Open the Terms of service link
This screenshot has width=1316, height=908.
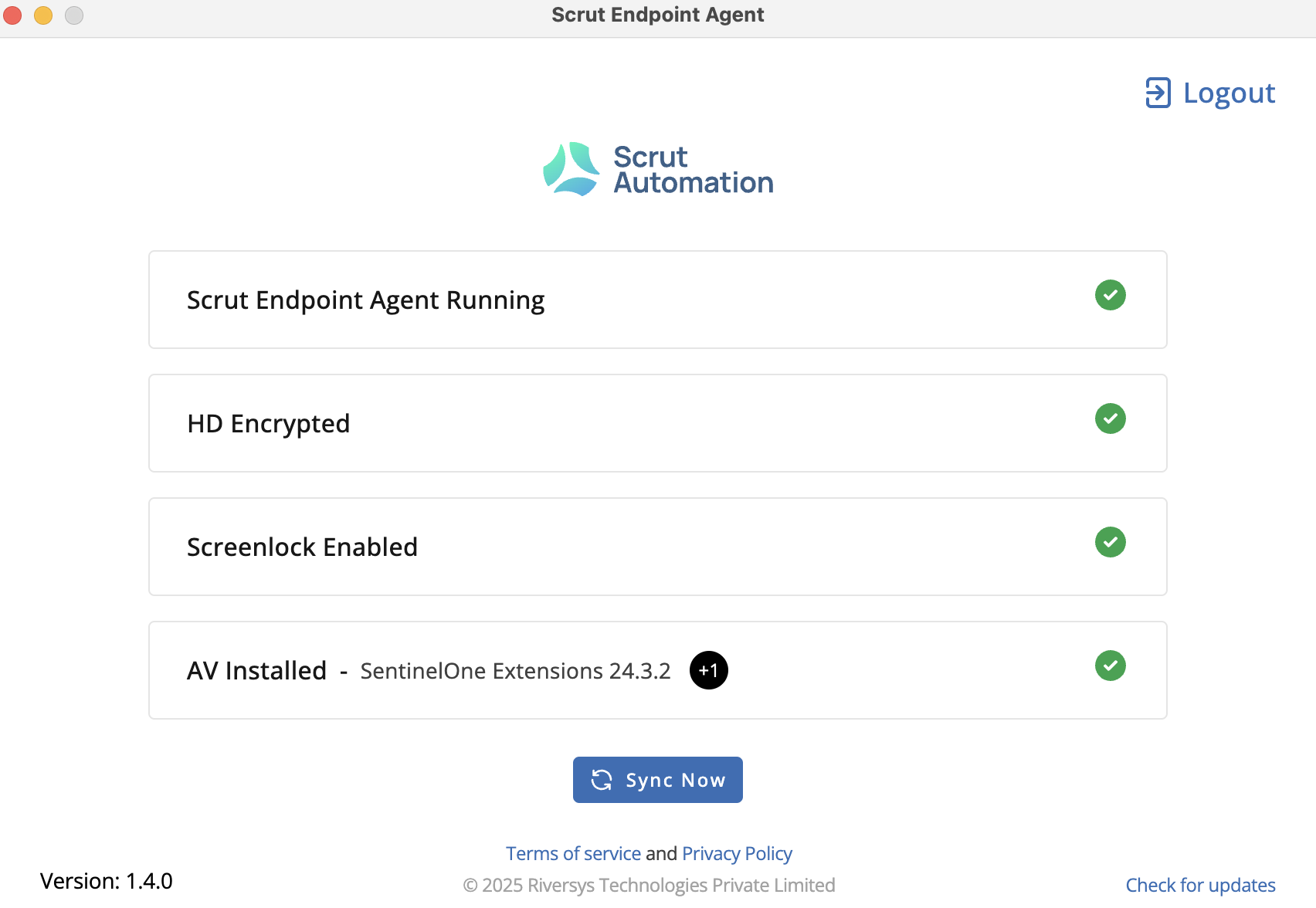[x=573, y=853]
